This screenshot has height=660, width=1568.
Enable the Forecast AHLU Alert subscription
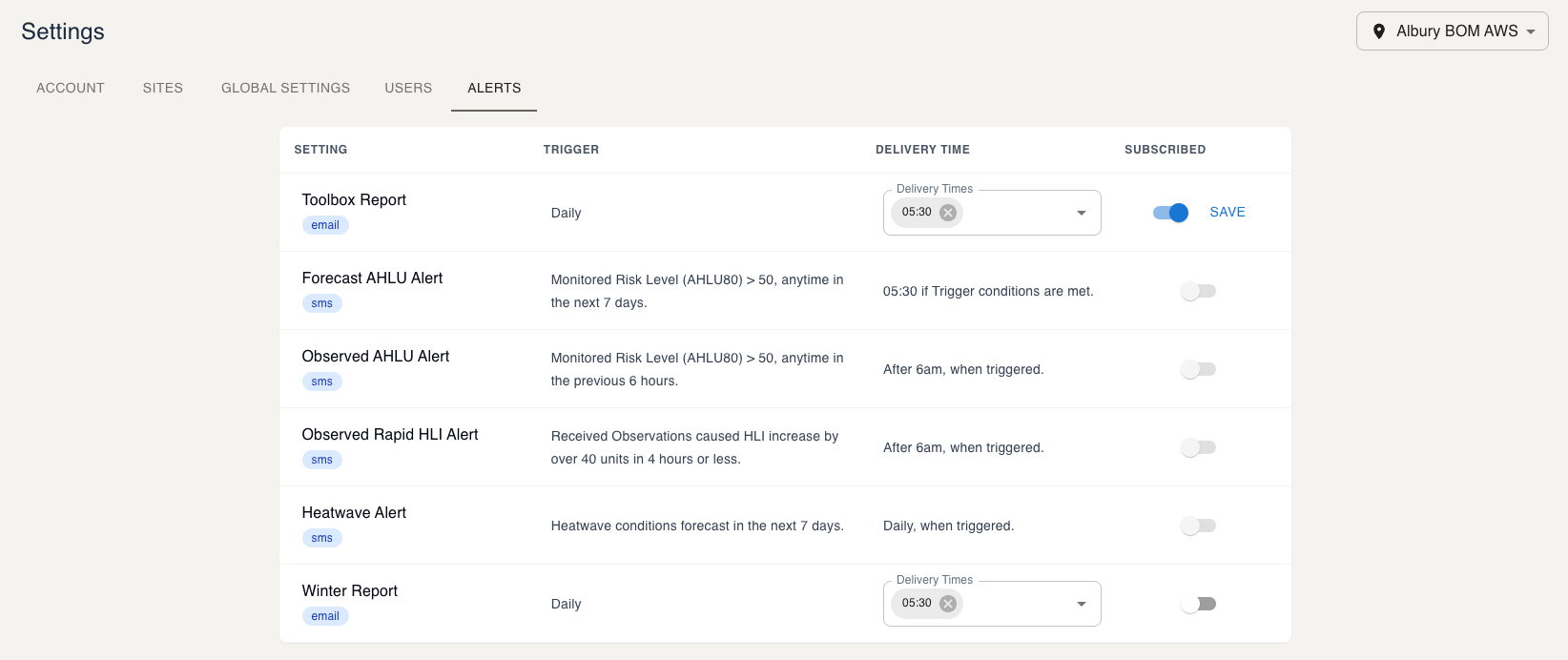[1198, 291]
